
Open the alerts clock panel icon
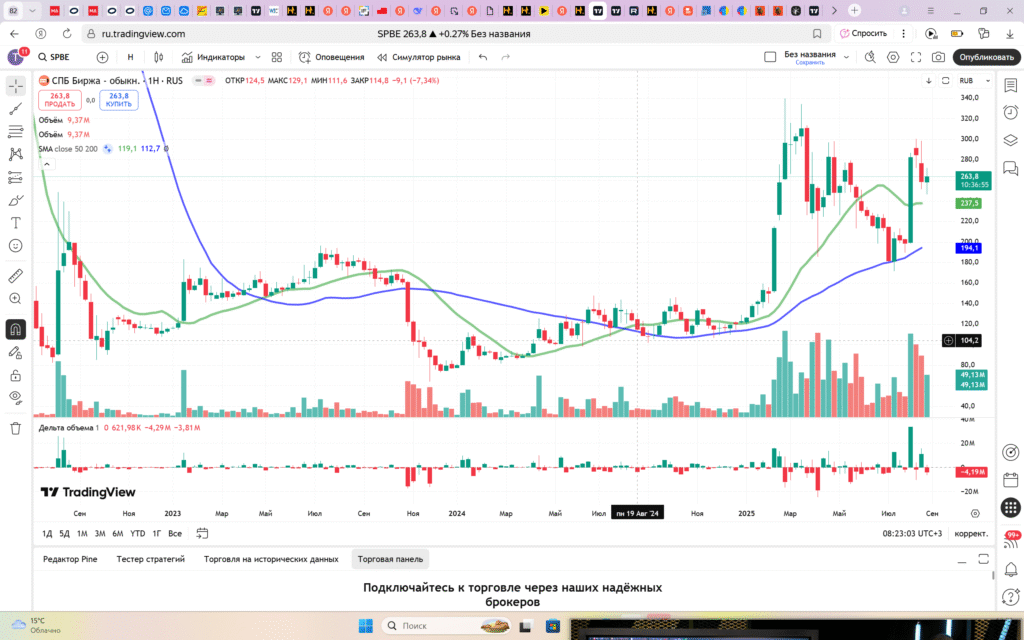tap(1010, 113)
